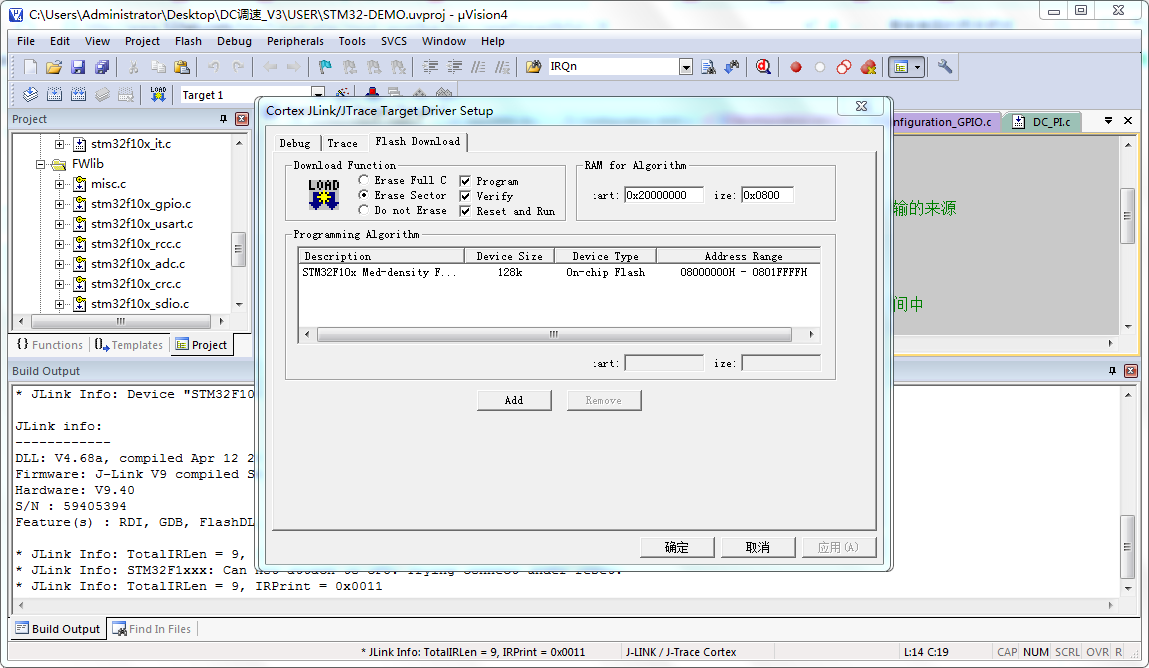Viewport: 1149px width, 668px height.
Task: Click the Incremental Find icon
Action: (x=732, y=67)
